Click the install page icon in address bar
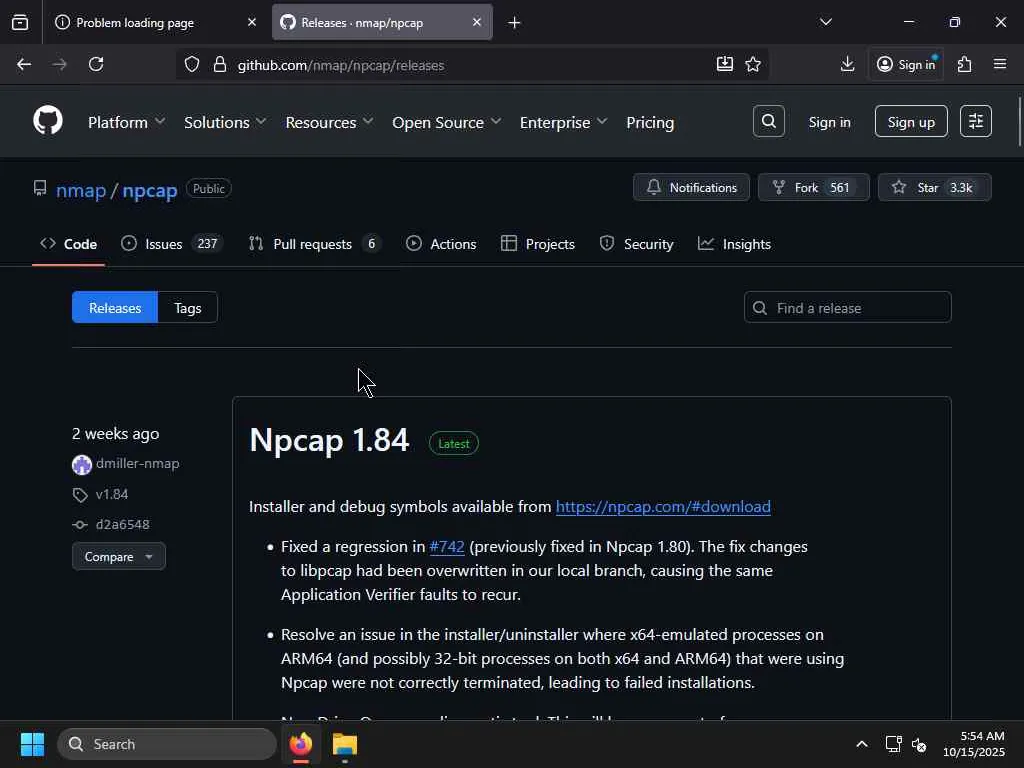Viewport: 1024px width, 768px height. click(x=725, y=64)
